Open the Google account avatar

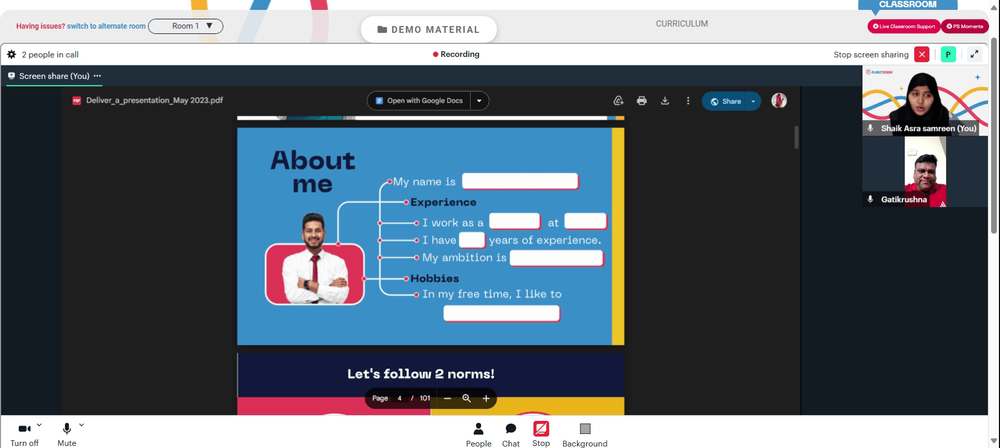click(779, 100)
